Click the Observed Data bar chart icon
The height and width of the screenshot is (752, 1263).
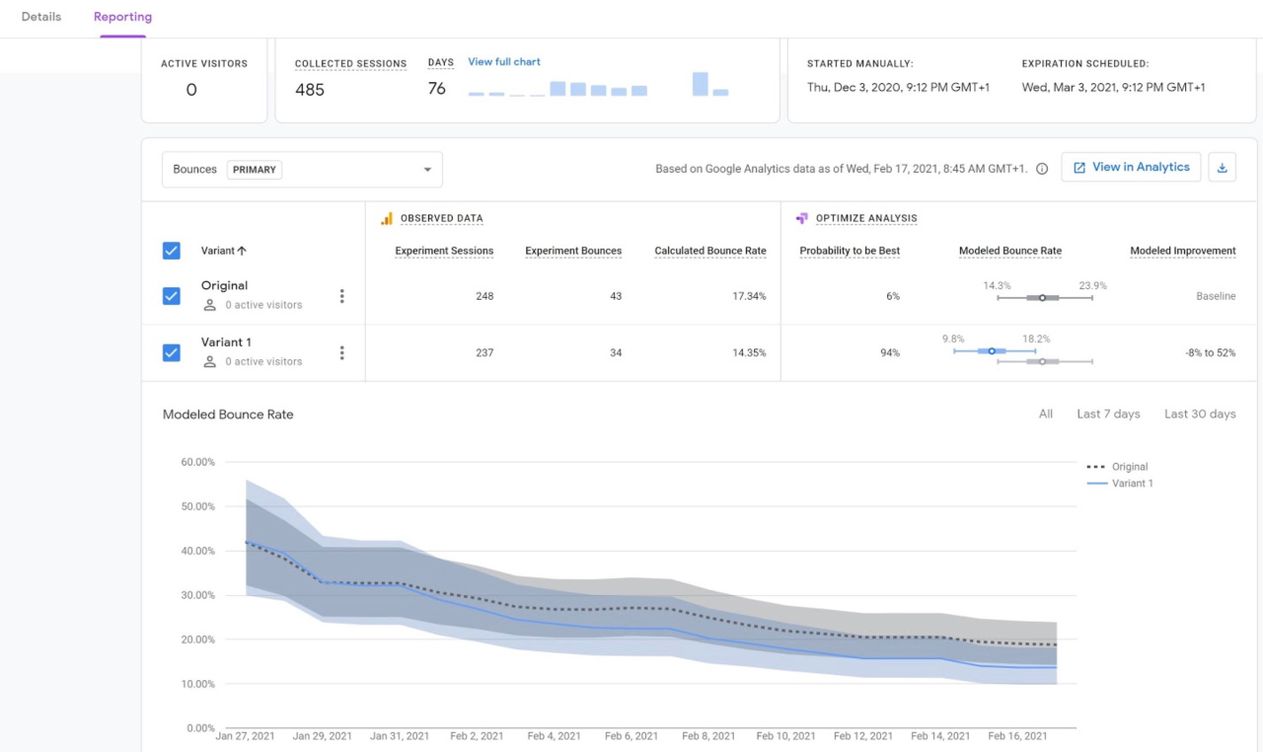tap(386, 218)
